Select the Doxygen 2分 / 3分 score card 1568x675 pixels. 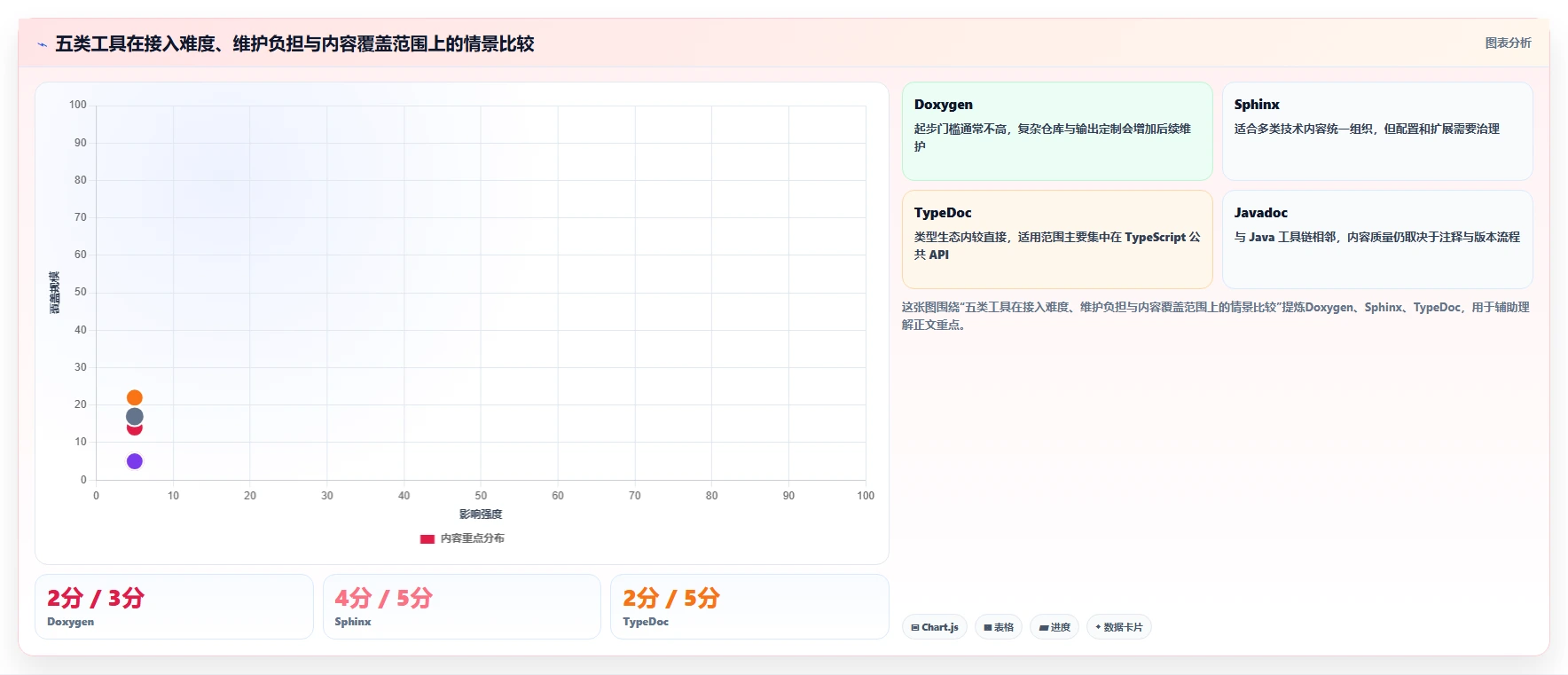[174, 607]
